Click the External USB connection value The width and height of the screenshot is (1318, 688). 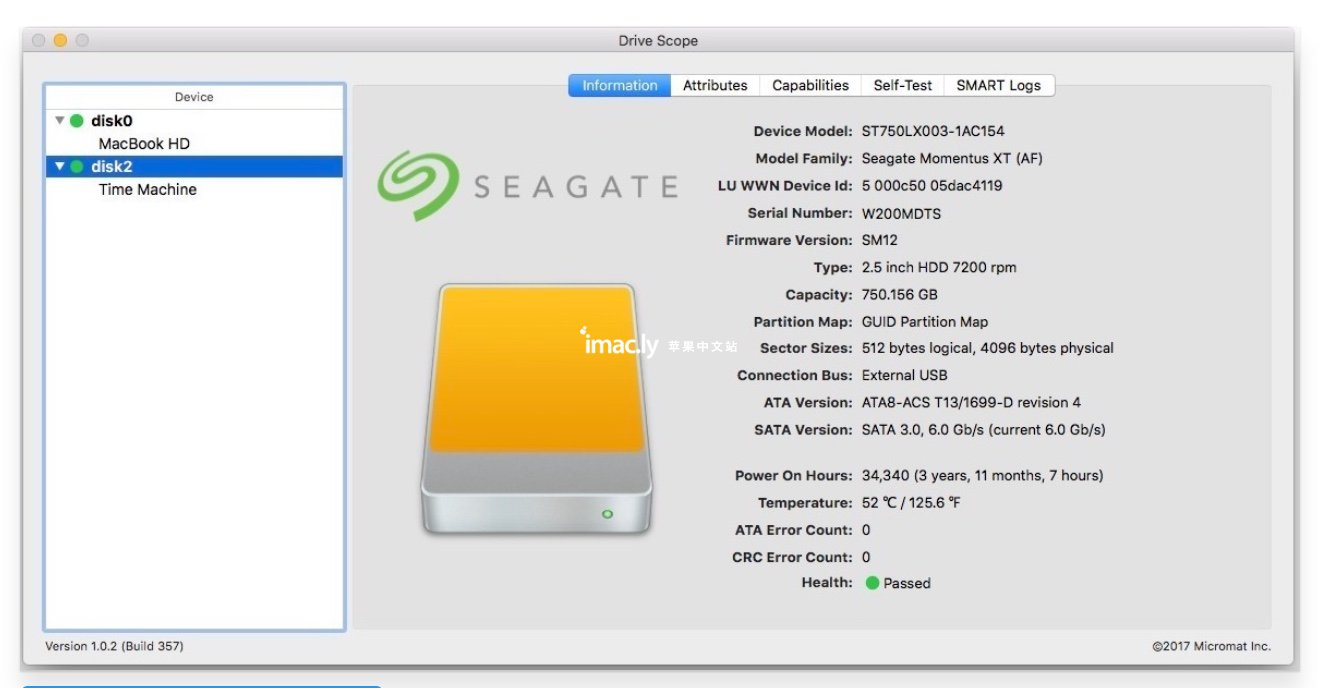point(904,375)
